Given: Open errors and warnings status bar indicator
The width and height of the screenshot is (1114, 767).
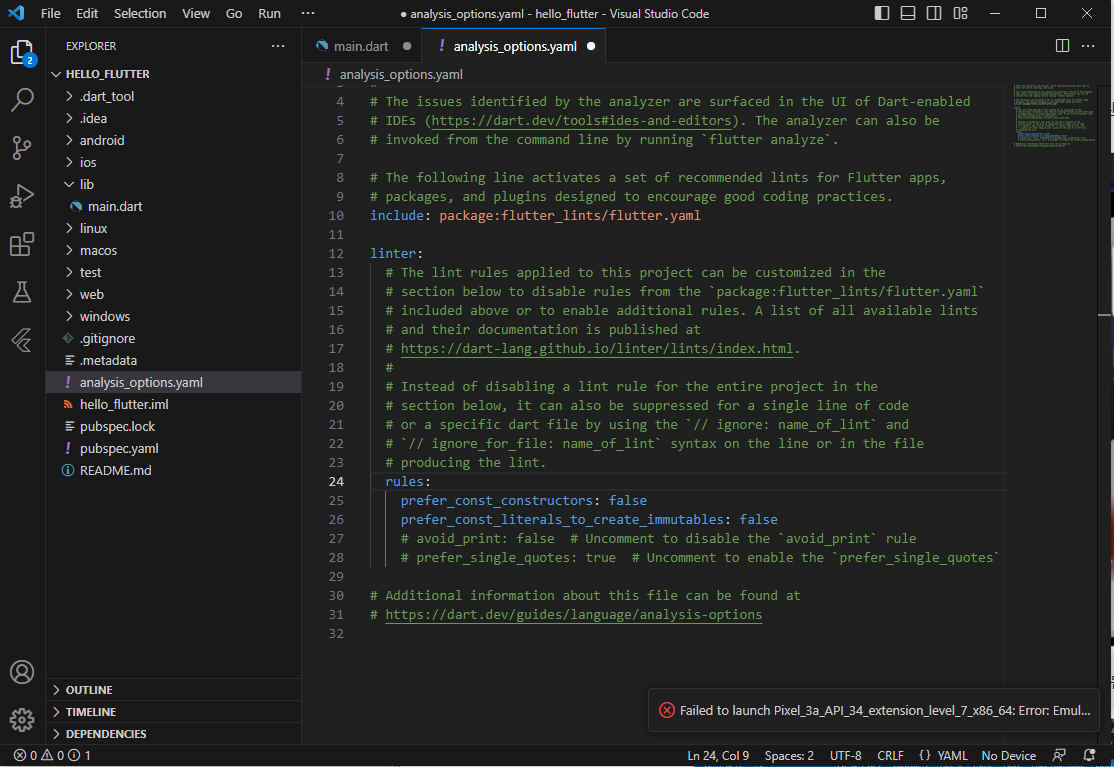Looking at the screenshot, I should (52, 755).
